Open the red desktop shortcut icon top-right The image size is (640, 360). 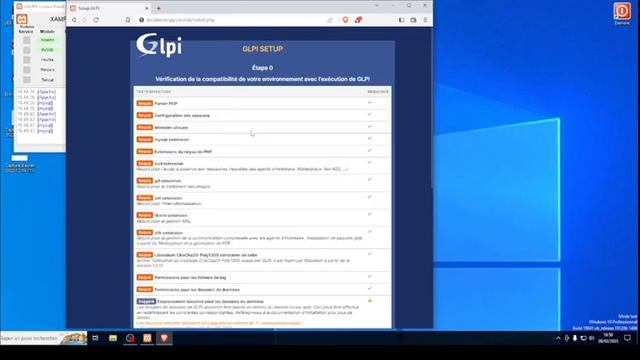coord(622,13)
